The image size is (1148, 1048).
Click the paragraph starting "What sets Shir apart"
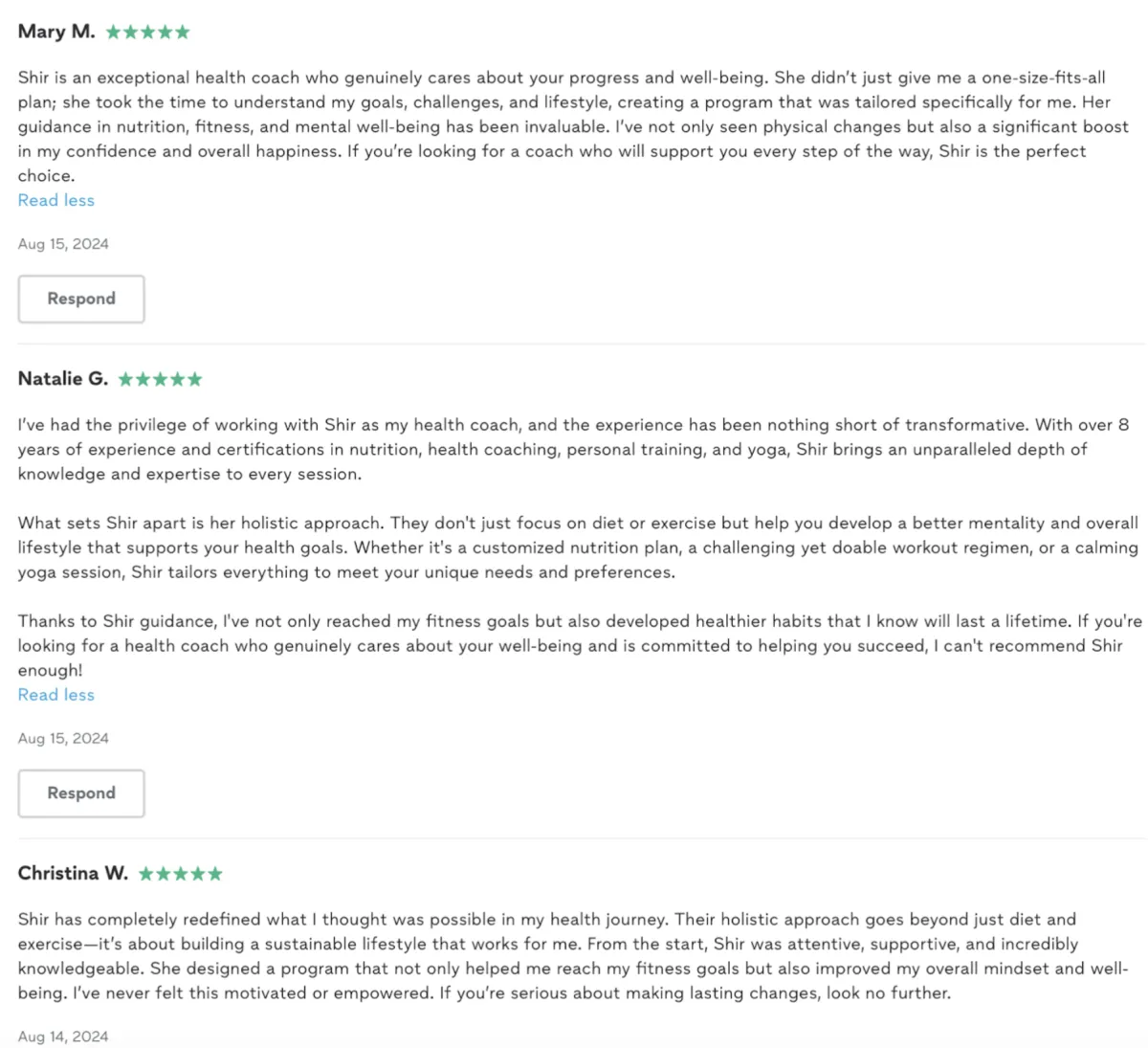coord(578,547)
